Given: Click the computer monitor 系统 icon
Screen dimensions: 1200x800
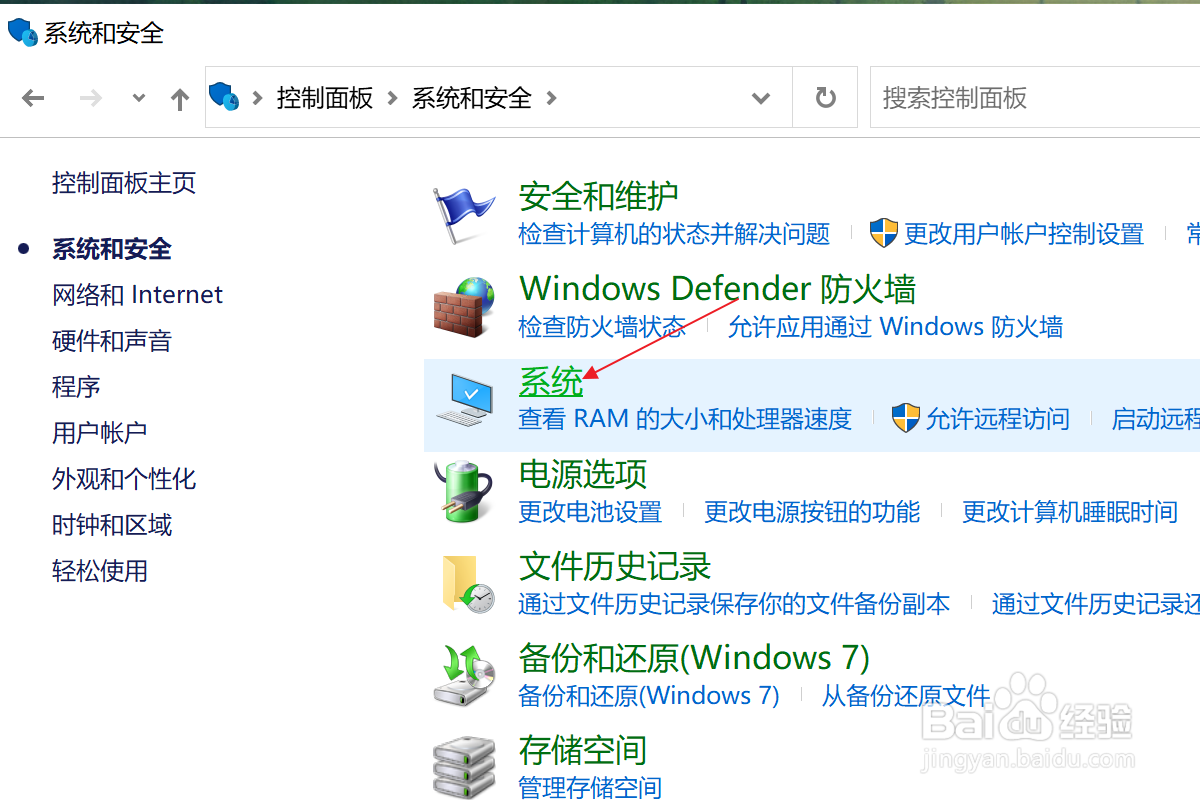Looking at the screenshot, I should pos(465,402).
